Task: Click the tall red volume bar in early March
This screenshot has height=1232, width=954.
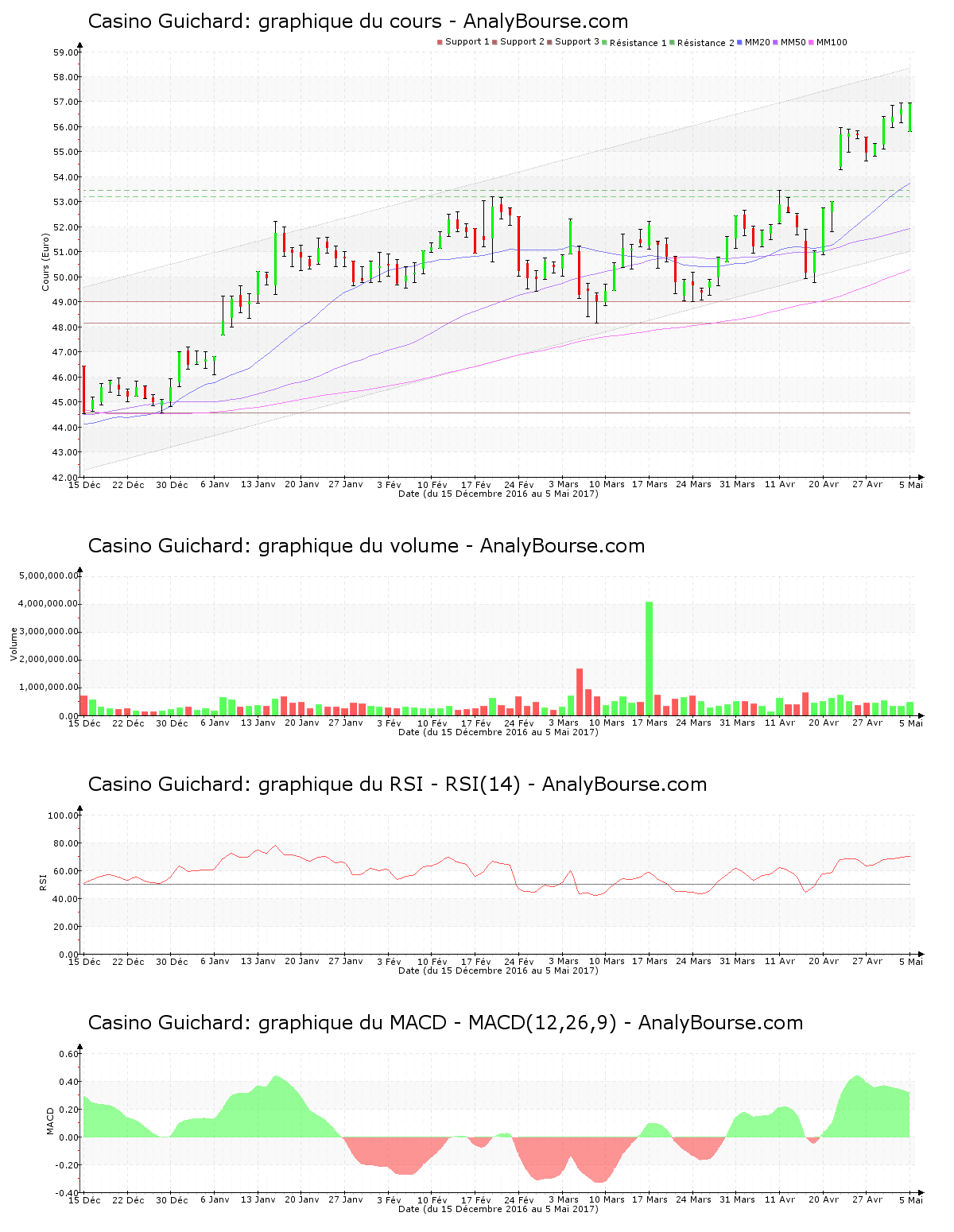Action: point(580,692)
